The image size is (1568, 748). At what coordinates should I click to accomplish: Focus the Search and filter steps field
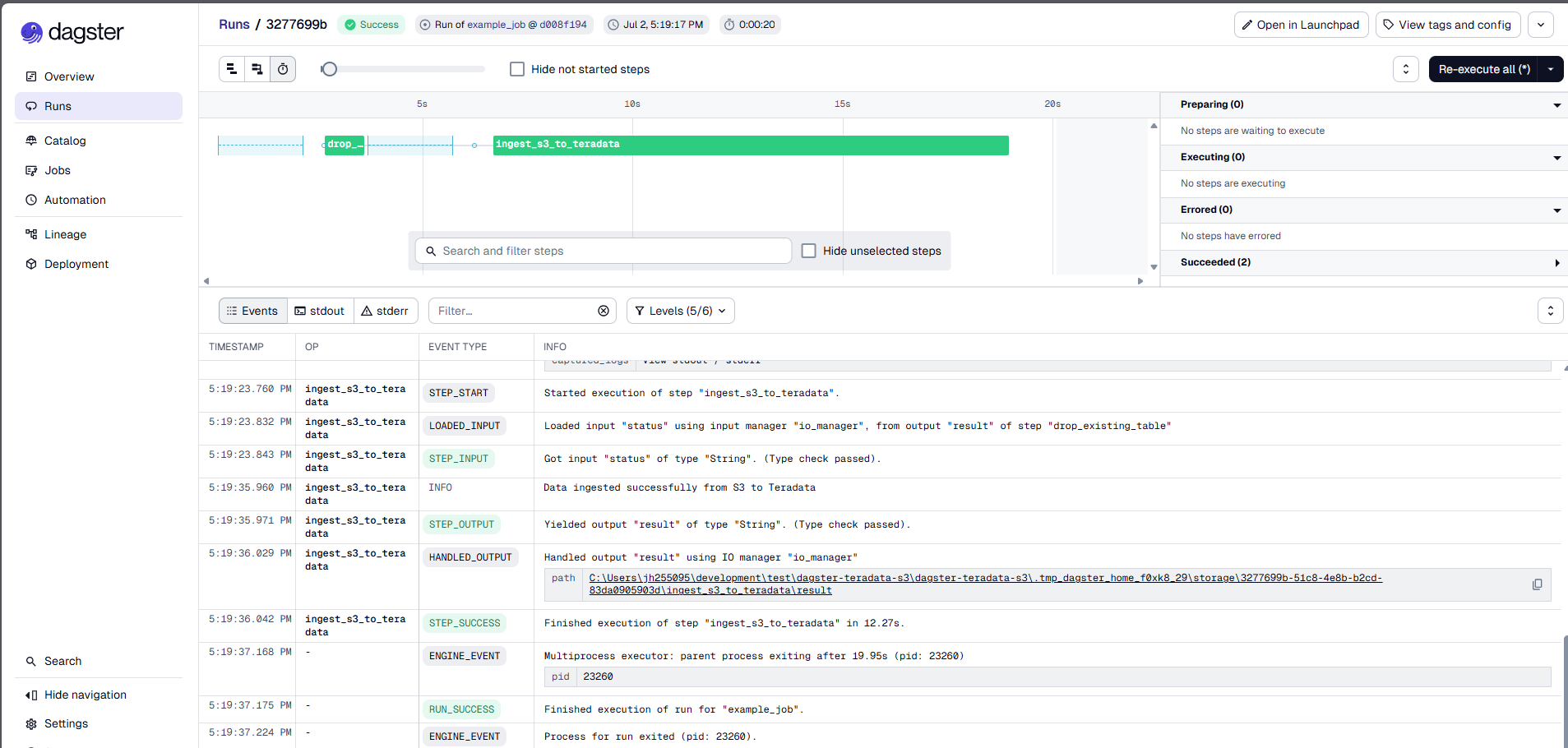pos(604,251)
